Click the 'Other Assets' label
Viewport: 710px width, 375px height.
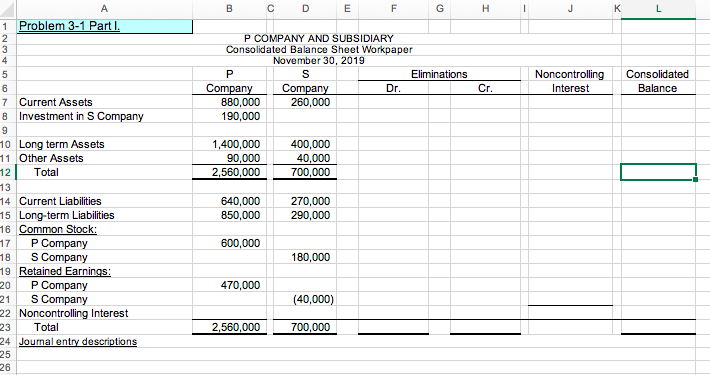pyautogui.click(x=51, y=159)
